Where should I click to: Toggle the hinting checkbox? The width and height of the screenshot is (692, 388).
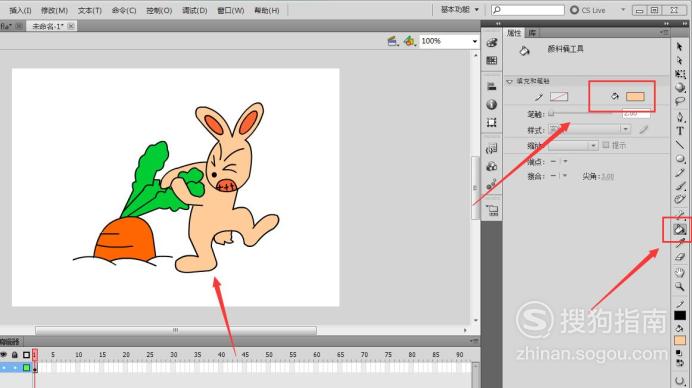tap(606, 145)
